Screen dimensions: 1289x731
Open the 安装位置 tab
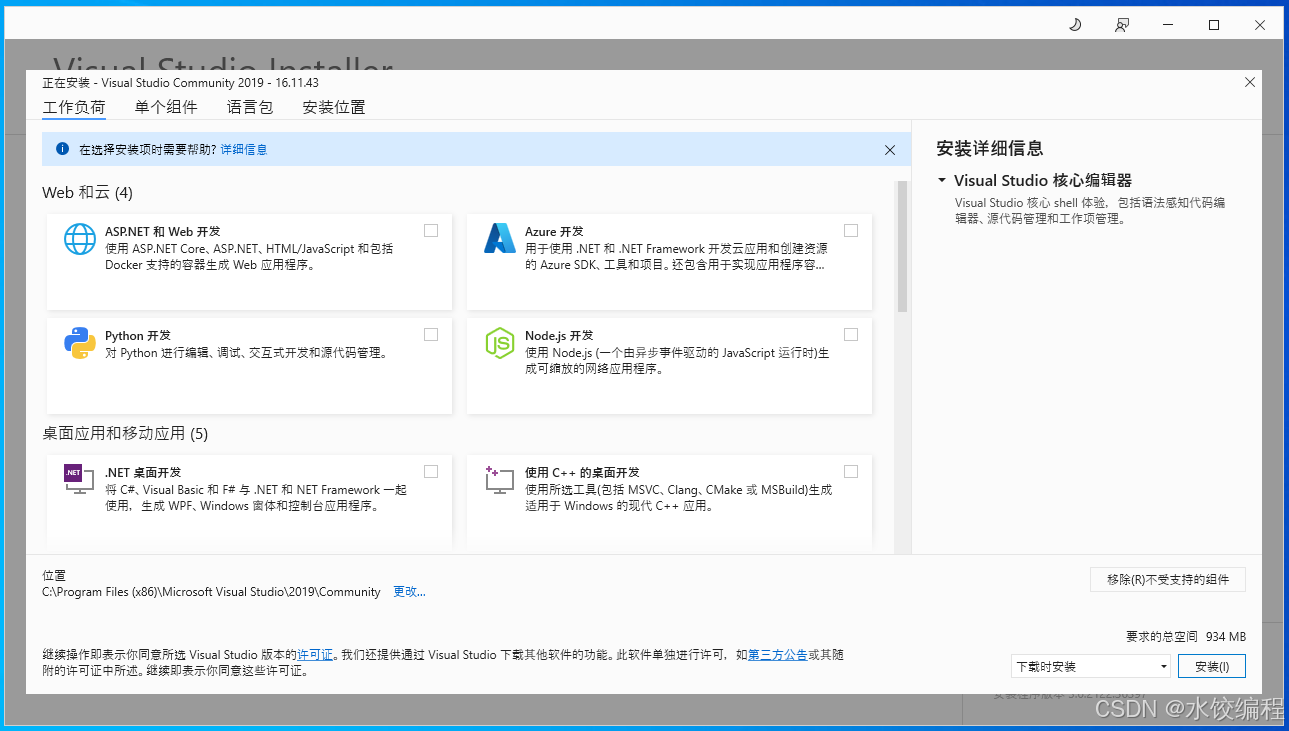(x=334, y=107)
